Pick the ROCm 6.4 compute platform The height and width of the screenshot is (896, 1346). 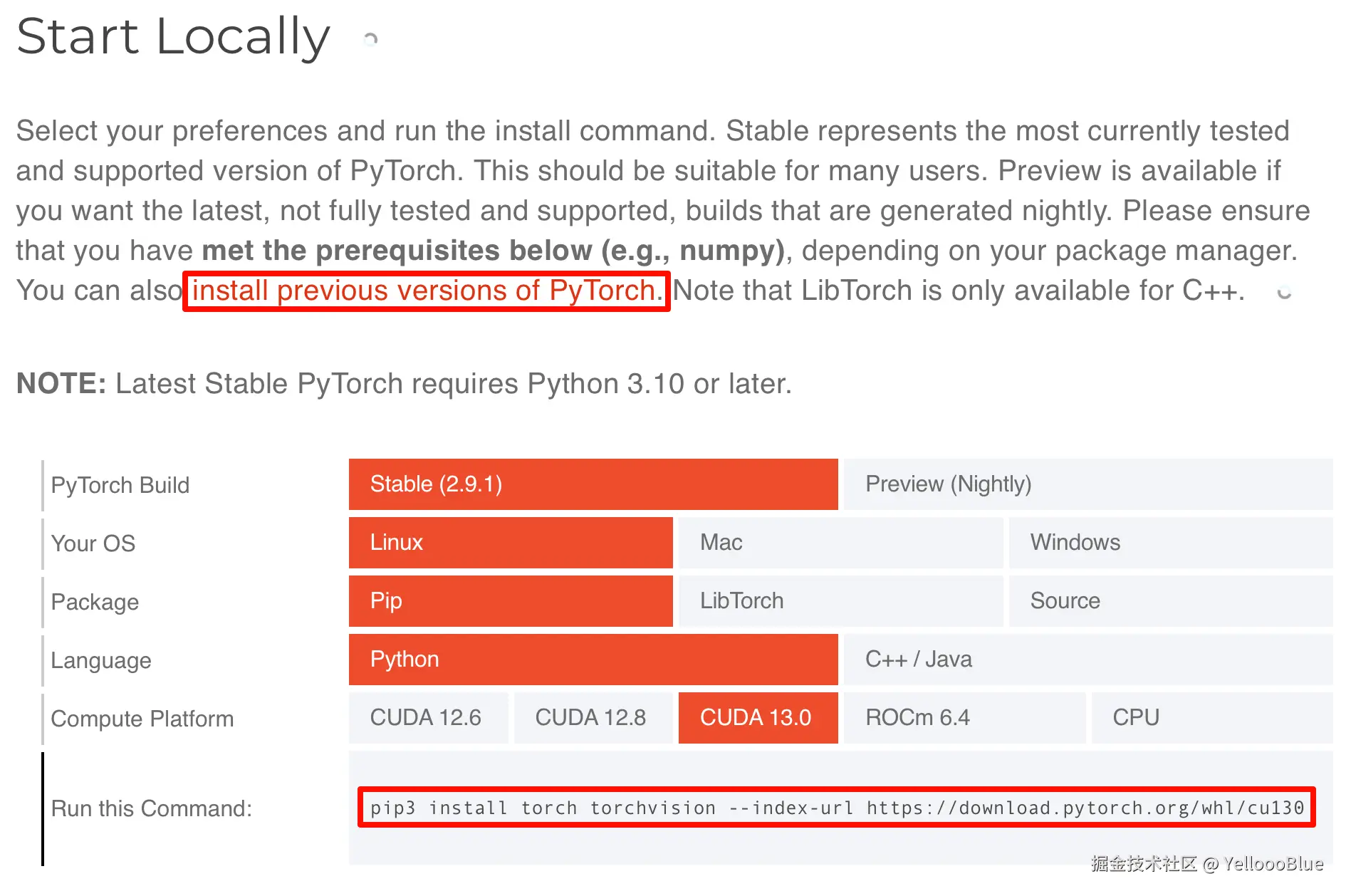click(x=964, y=718)
